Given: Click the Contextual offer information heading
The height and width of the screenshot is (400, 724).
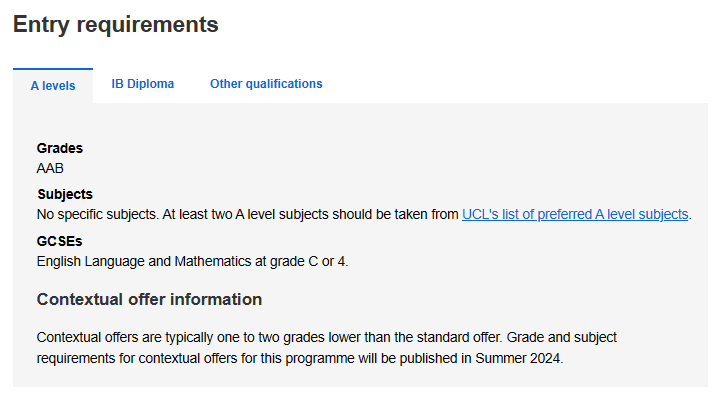Looking at the screenshot, I should 149,299.
